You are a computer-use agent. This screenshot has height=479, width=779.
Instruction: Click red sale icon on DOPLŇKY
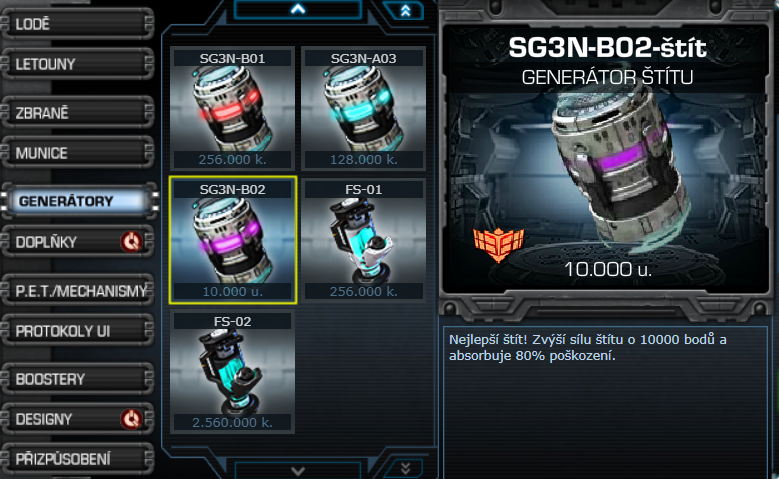click(132, 242)
